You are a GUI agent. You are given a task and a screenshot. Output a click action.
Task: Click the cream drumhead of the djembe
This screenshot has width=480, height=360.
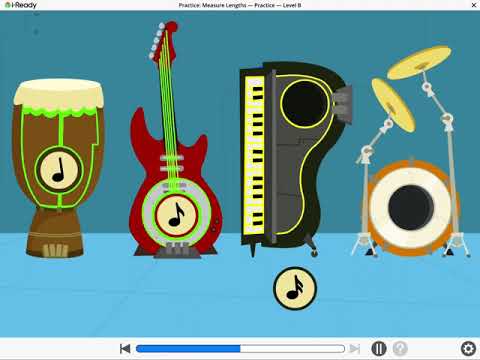coord(59,94)
